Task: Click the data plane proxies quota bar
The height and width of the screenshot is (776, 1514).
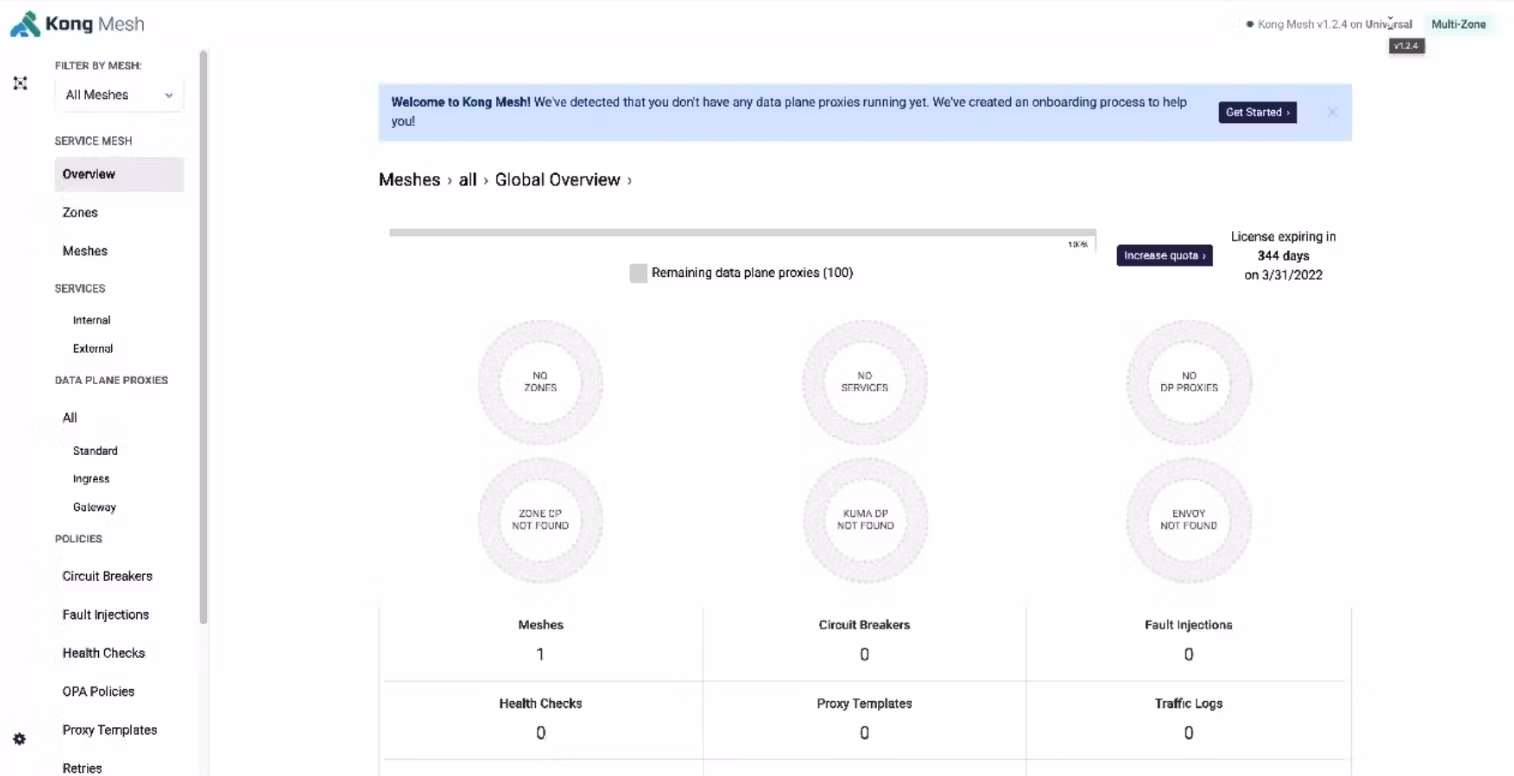Action: pos(742,233)
